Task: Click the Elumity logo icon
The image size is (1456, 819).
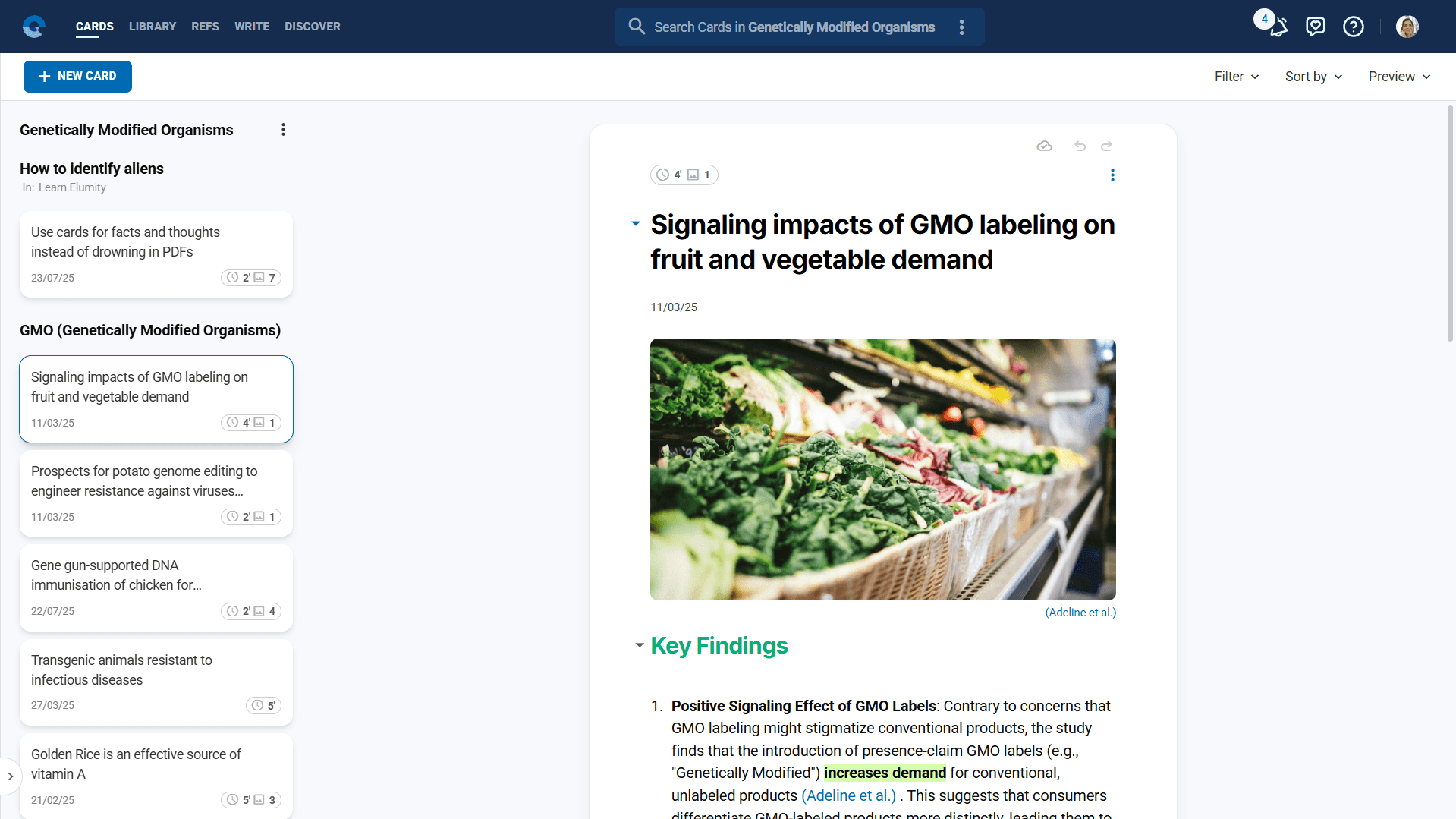Action: [x=34, y=27]
